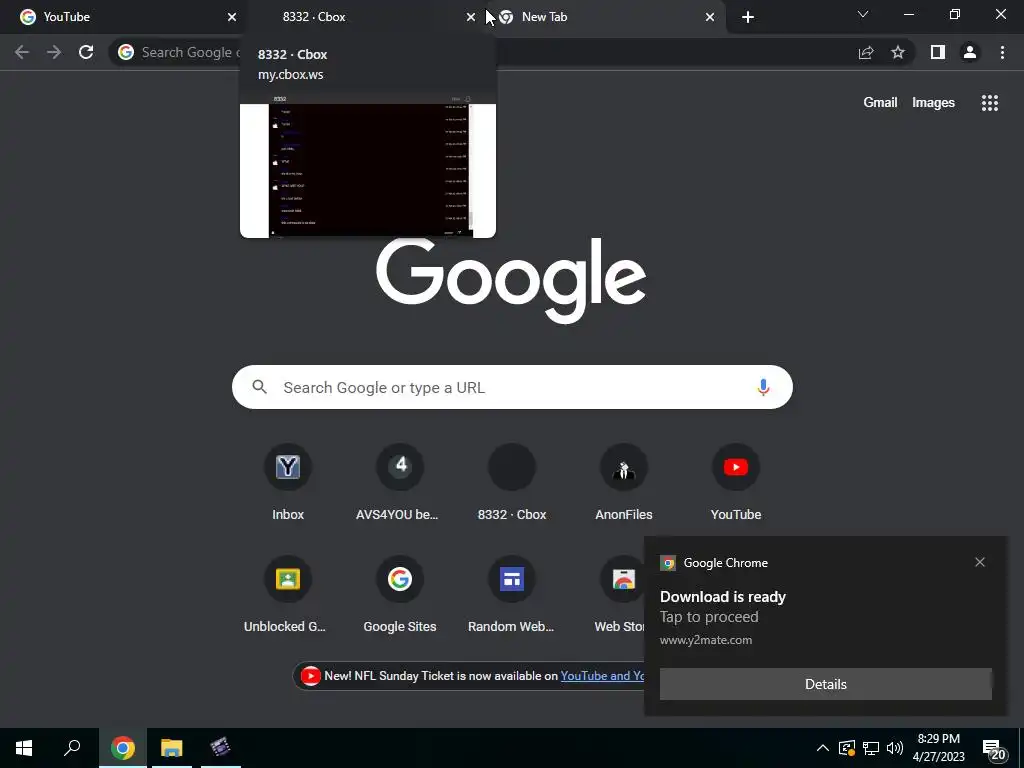Click the Download is ready text
The width and height of the screenshot is (1024, 768).
723,597
